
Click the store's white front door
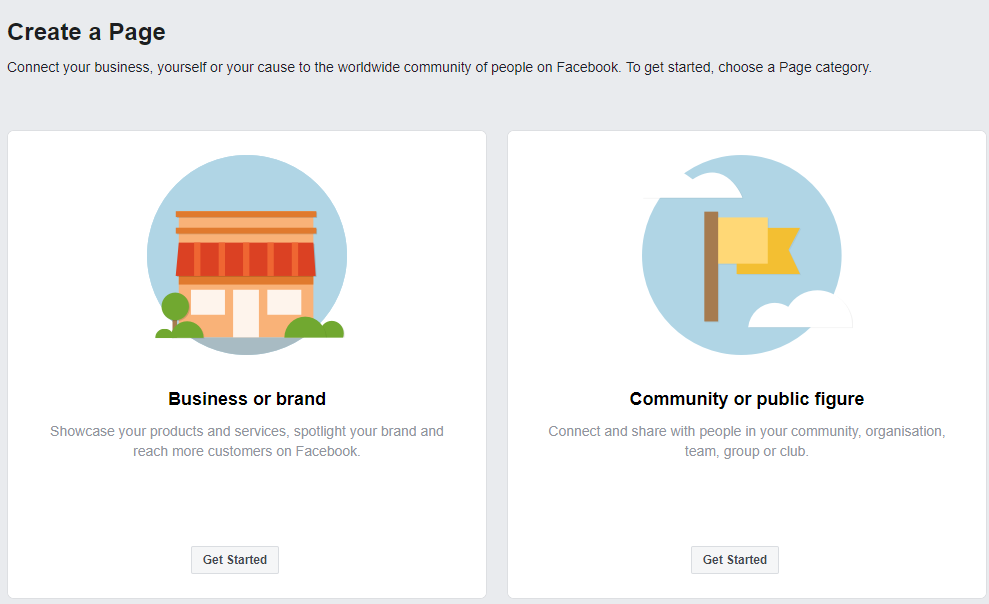[246, 313]
